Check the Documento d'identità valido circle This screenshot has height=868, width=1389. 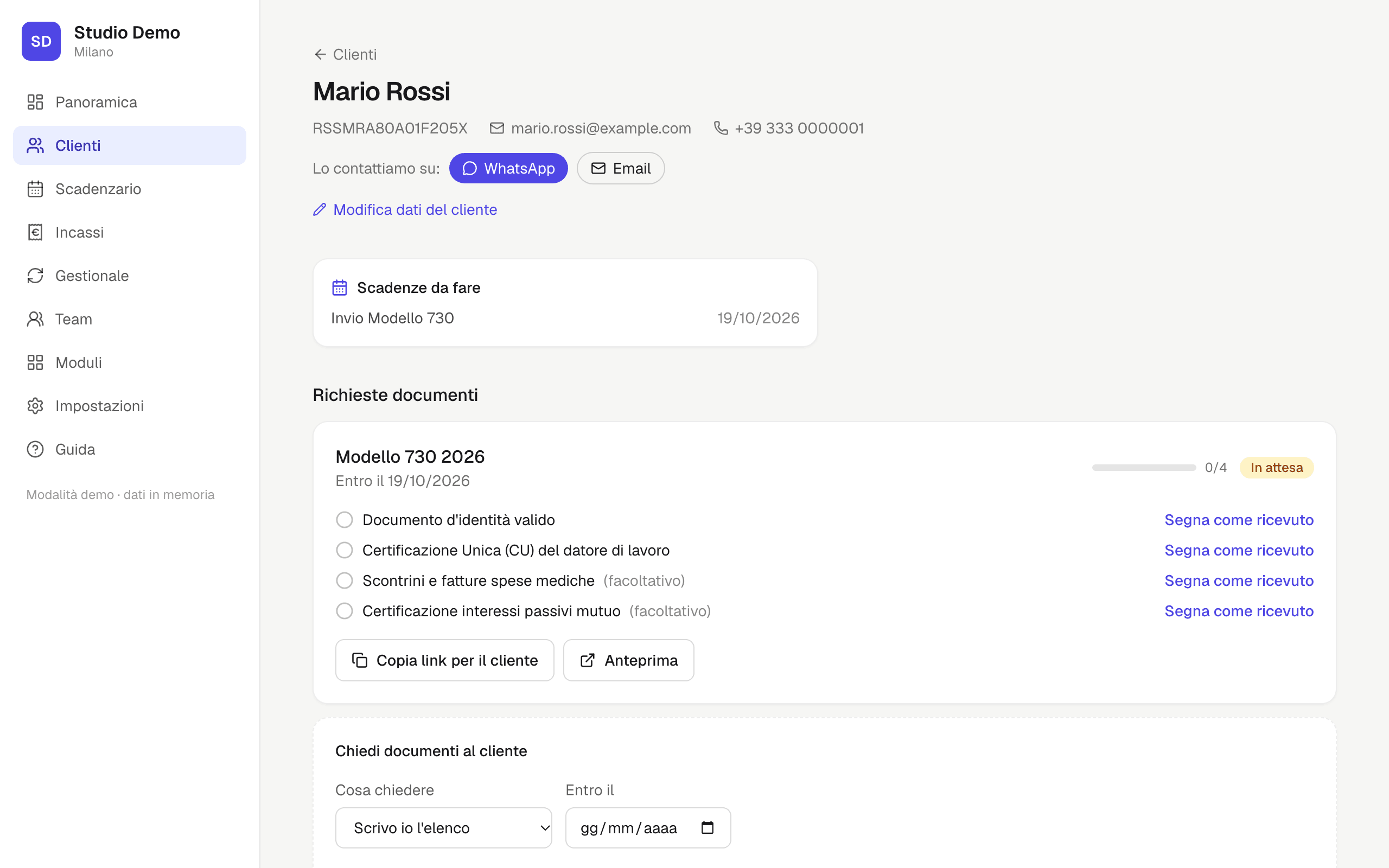(x=345, y=520)
